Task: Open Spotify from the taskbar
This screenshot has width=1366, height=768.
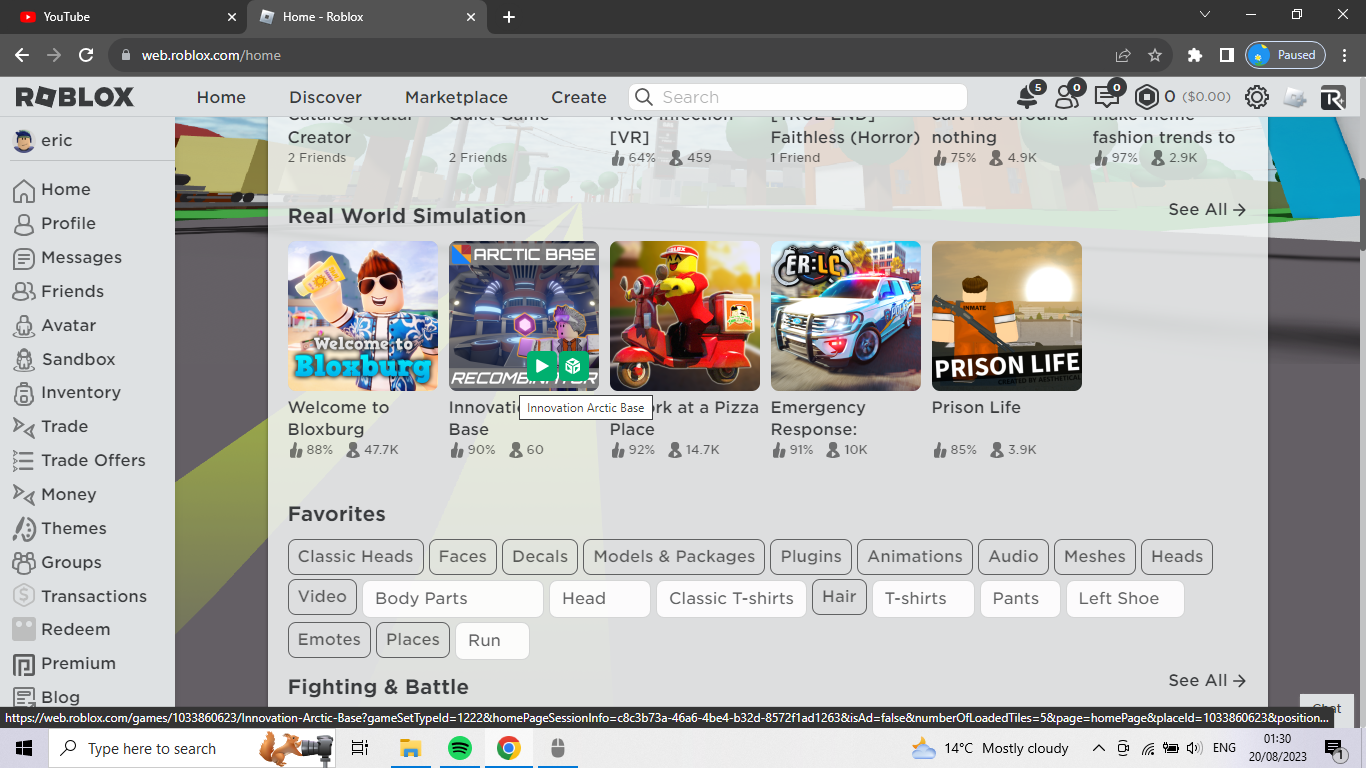Action: [459, 748]
